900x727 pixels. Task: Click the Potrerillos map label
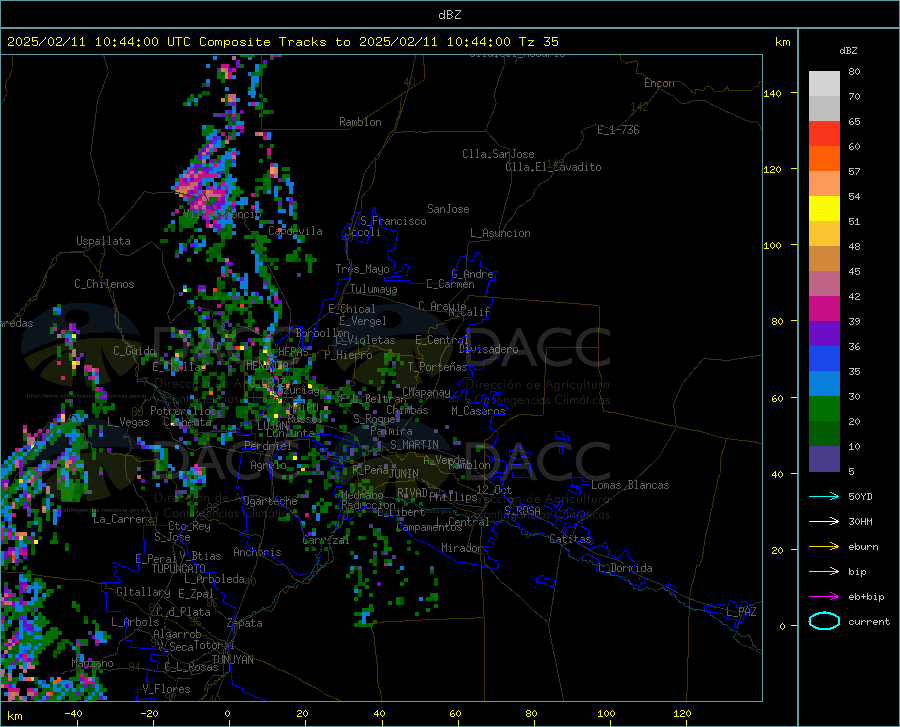click(x=183, y=411)
